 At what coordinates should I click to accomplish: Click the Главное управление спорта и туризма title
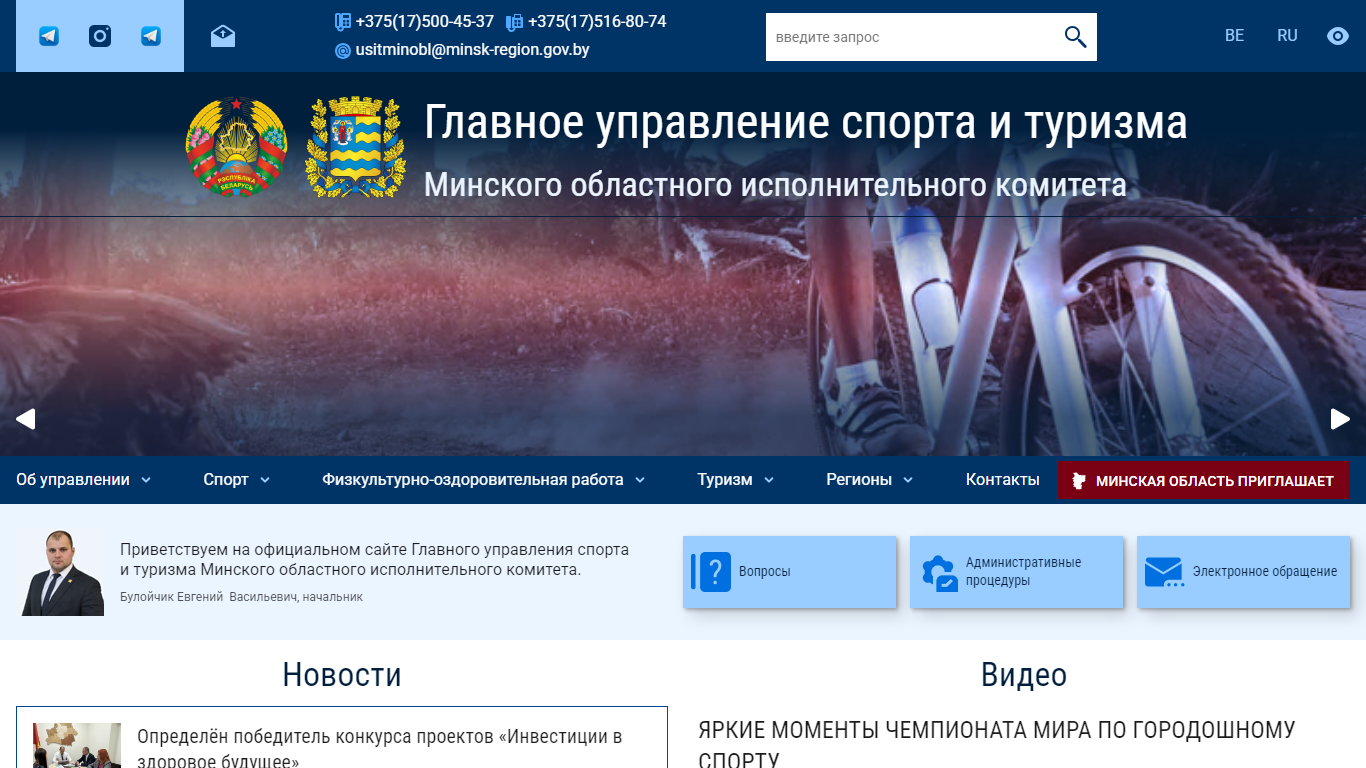pyautogui.click(x=806, y=123)
